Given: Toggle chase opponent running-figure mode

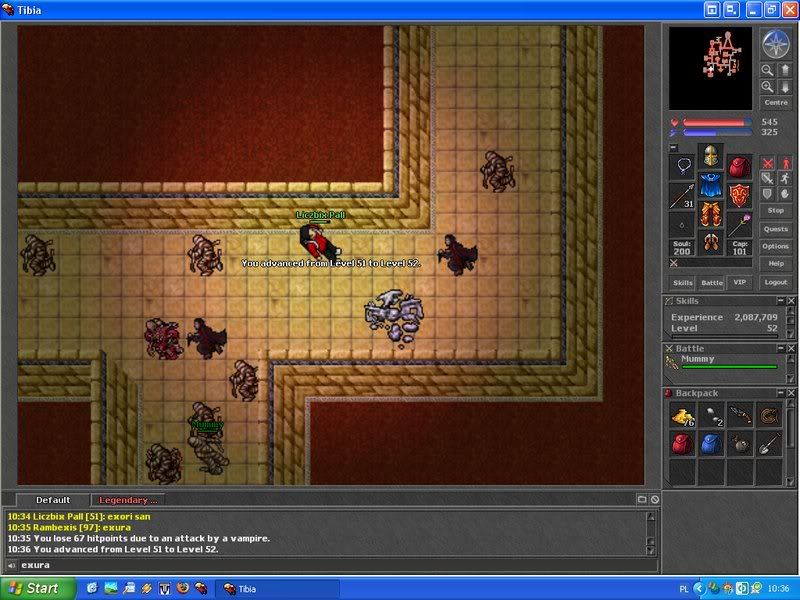Looking at the screenshot, I should (785, 179).
